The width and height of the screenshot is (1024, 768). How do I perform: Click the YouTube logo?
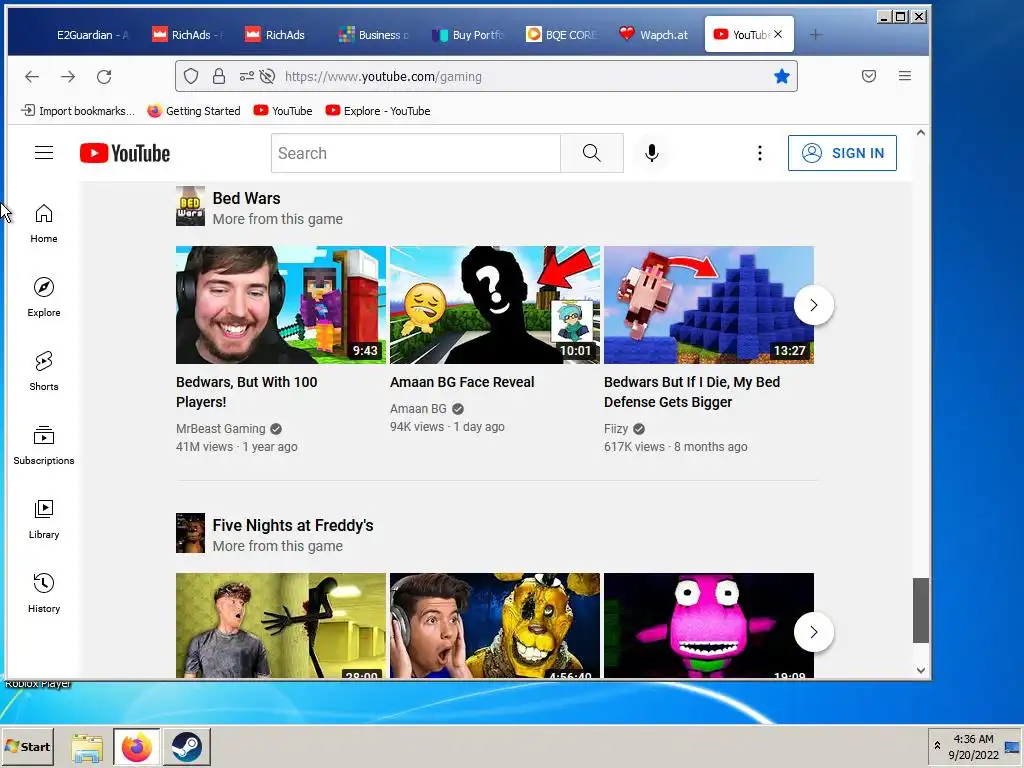[x=125, y=153]
